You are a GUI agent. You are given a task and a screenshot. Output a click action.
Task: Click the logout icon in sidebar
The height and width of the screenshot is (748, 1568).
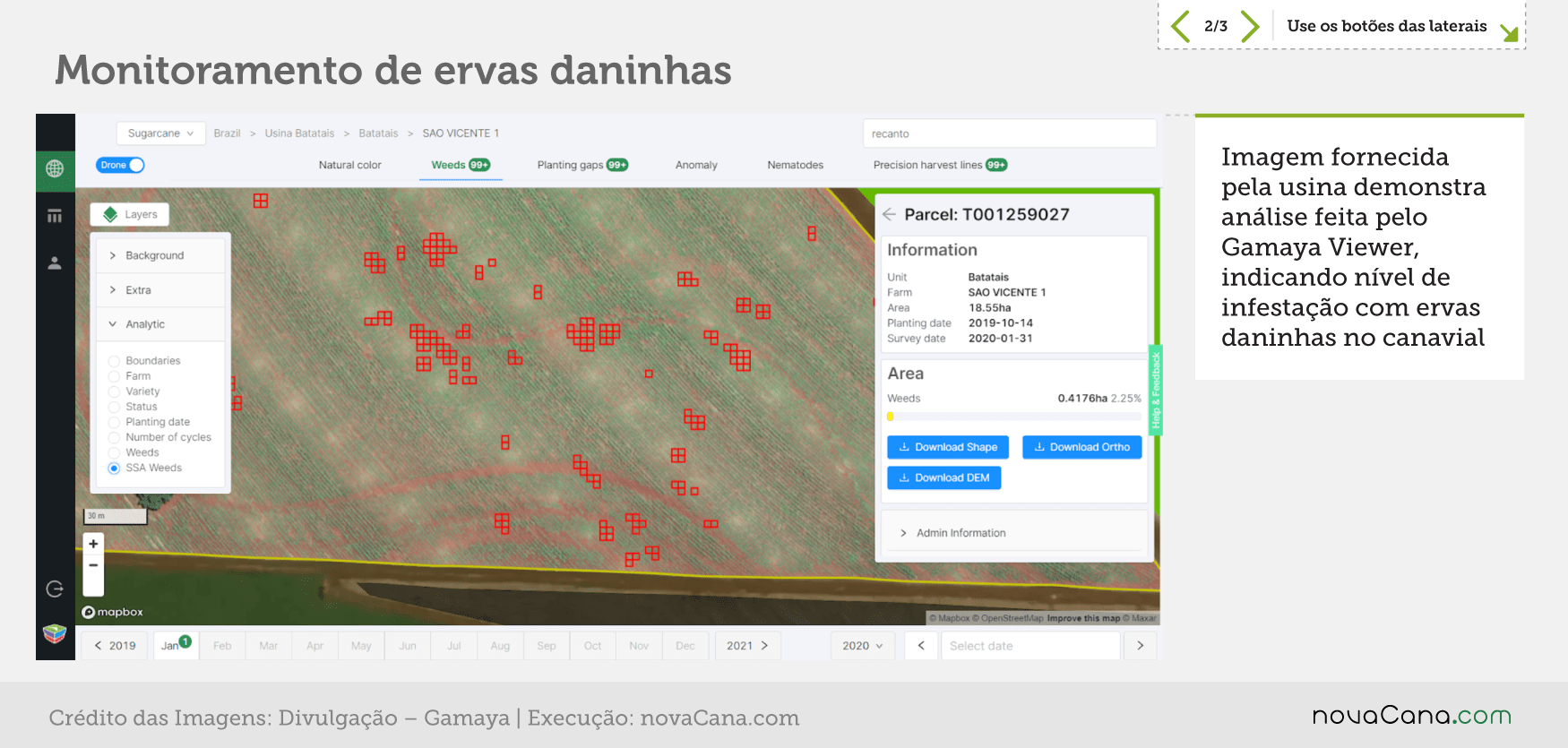click(55, 589)
